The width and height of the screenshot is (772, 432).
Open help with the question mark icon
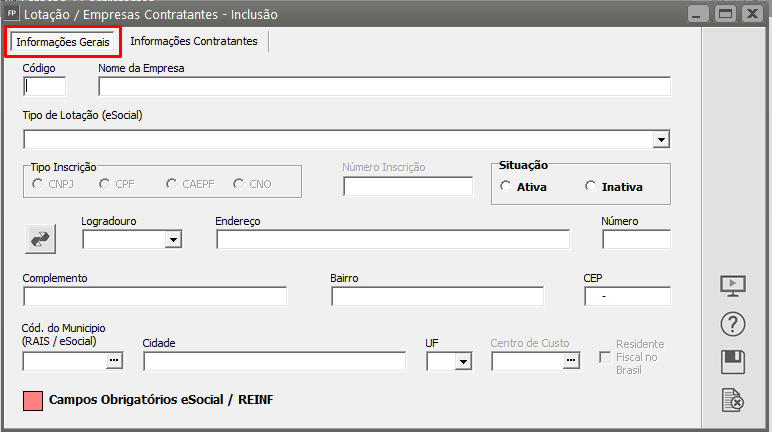[734, 324]
